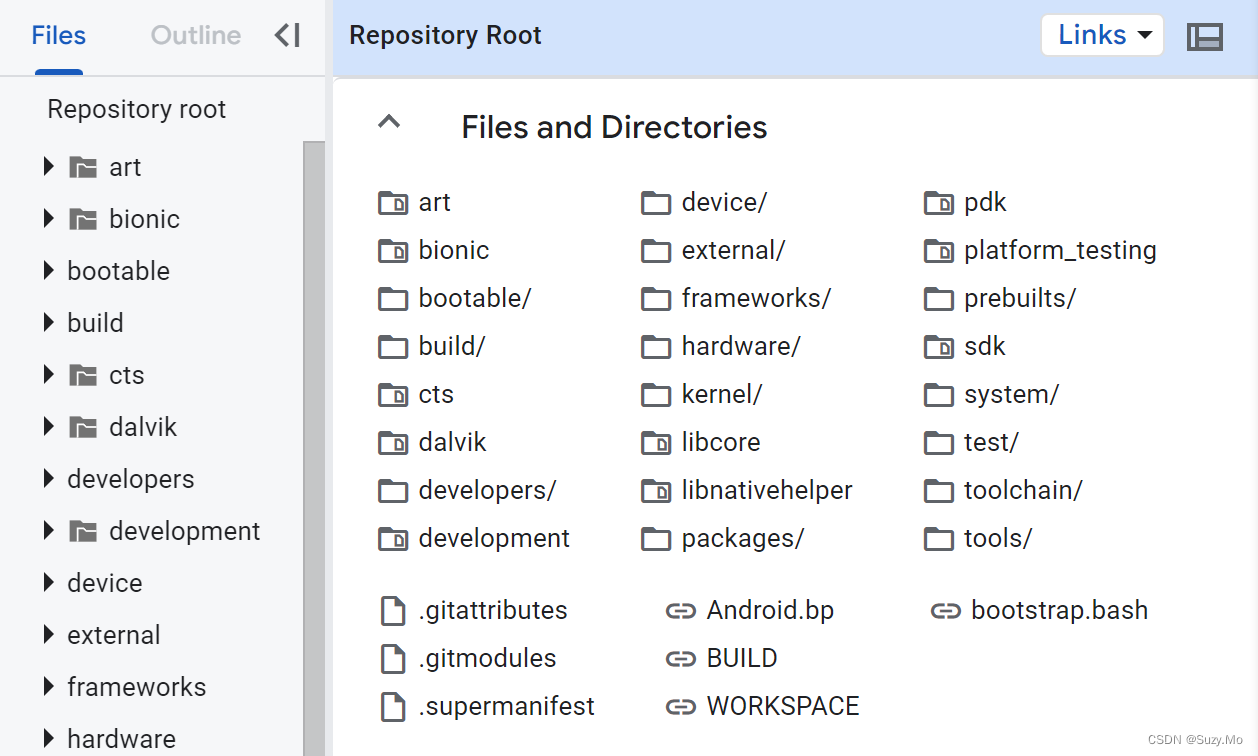Click the hardware/ folder icon
The width and height of the screenshot is (1258, 756).
point(656,347)
